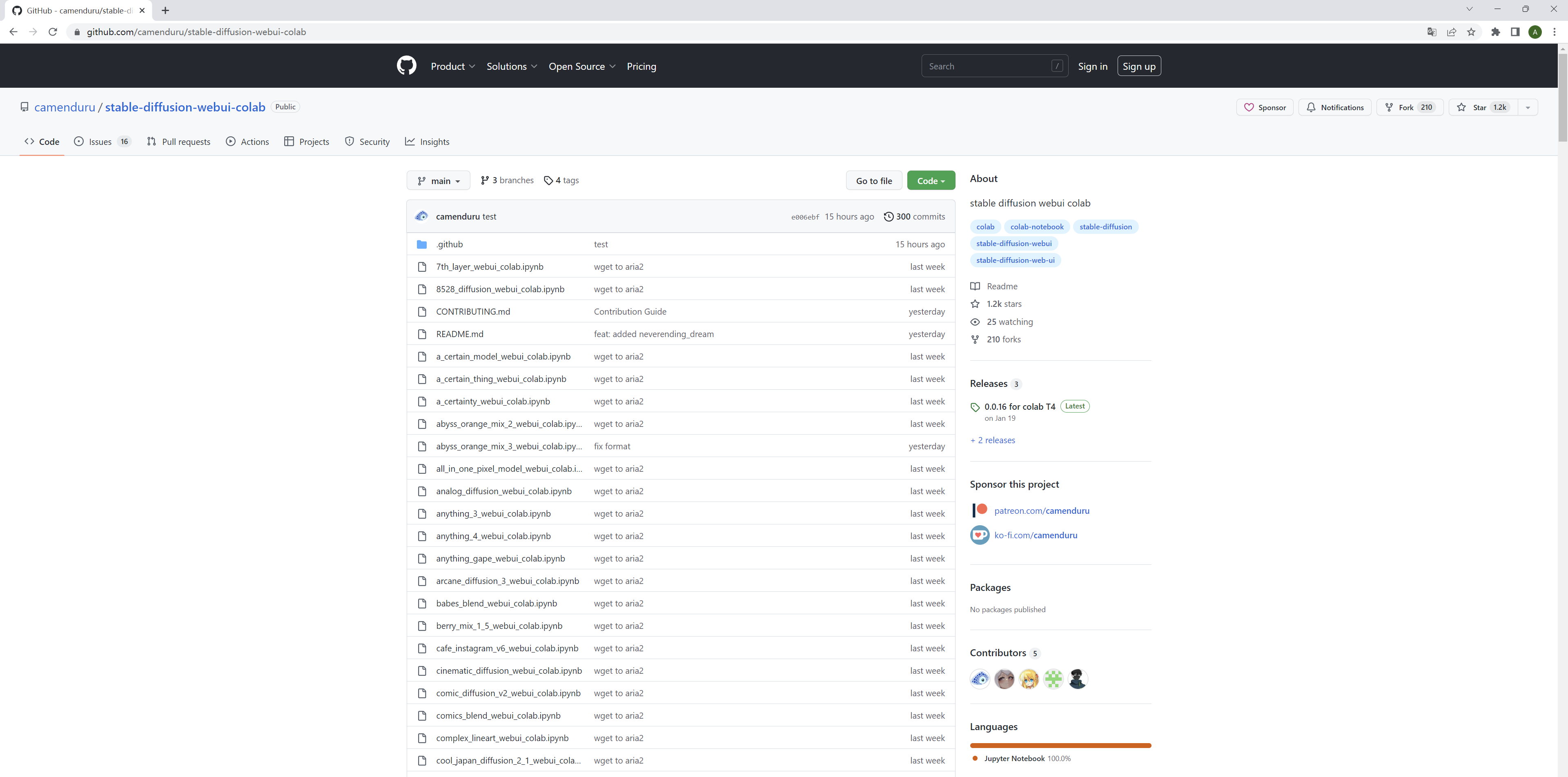Open the Chrome three-dot menu
This screenshot has height=777, width=1568.
click(1555, 32)
